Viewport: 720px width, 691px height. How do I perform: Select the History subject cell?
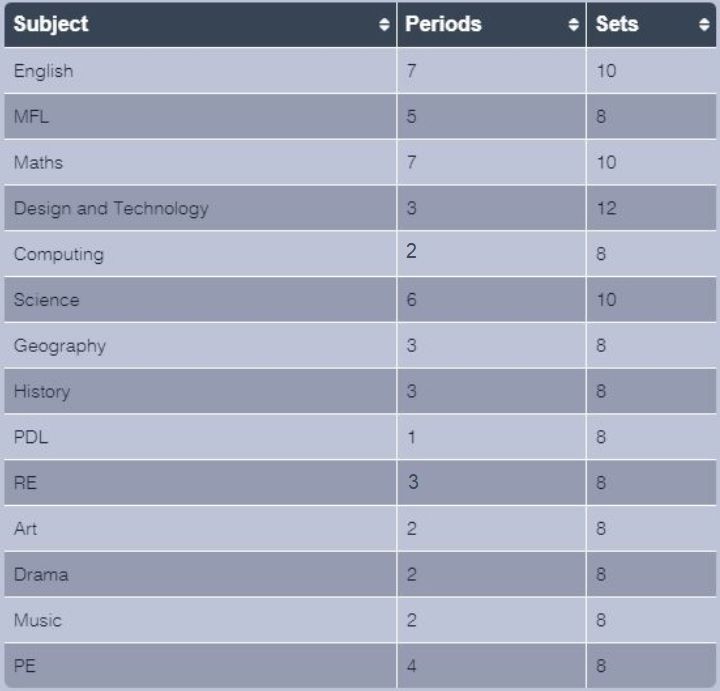pos(42,392)
